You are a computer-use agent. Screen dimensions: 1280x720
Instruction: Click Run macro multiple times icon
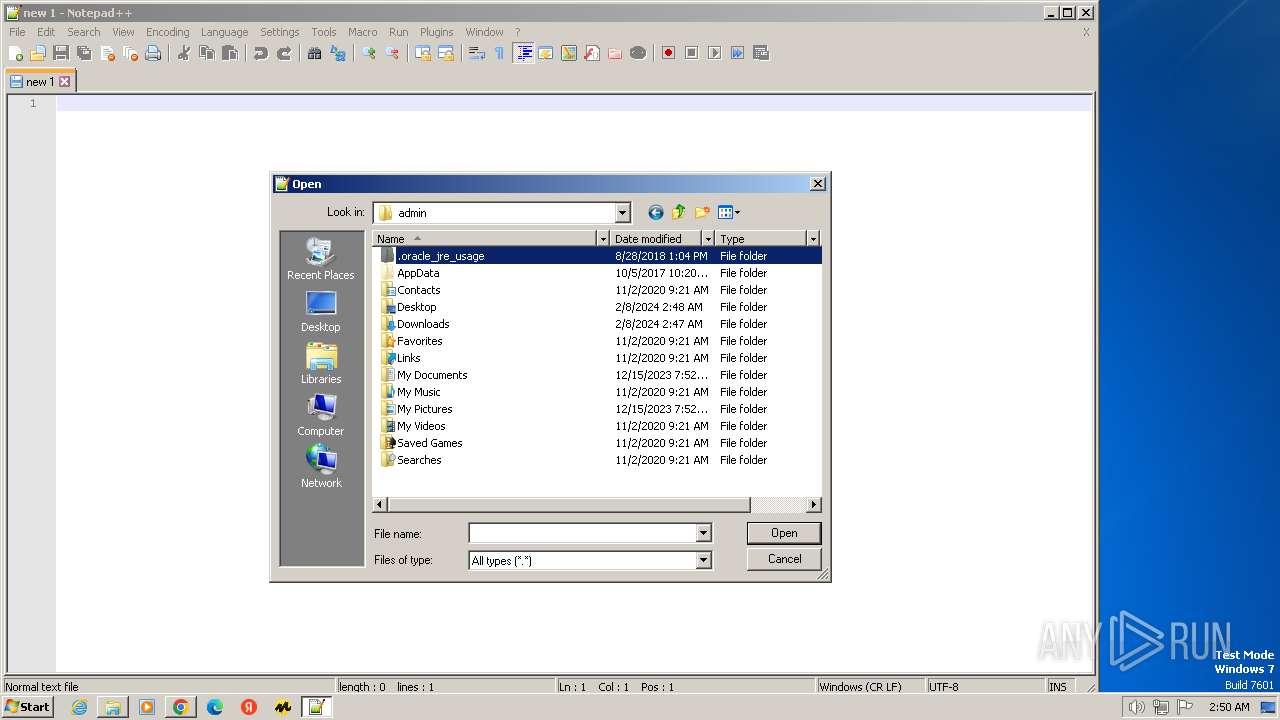(737, 53)
